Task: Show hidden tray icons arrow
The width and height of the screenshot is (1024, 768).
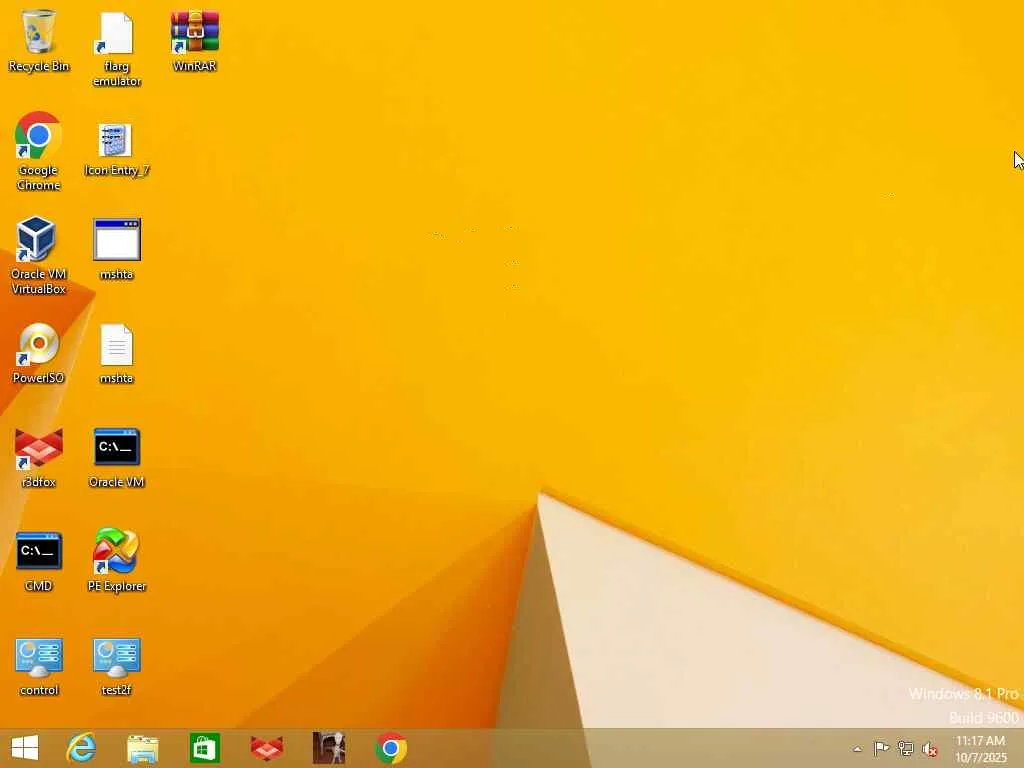Action: click(857, 749)
